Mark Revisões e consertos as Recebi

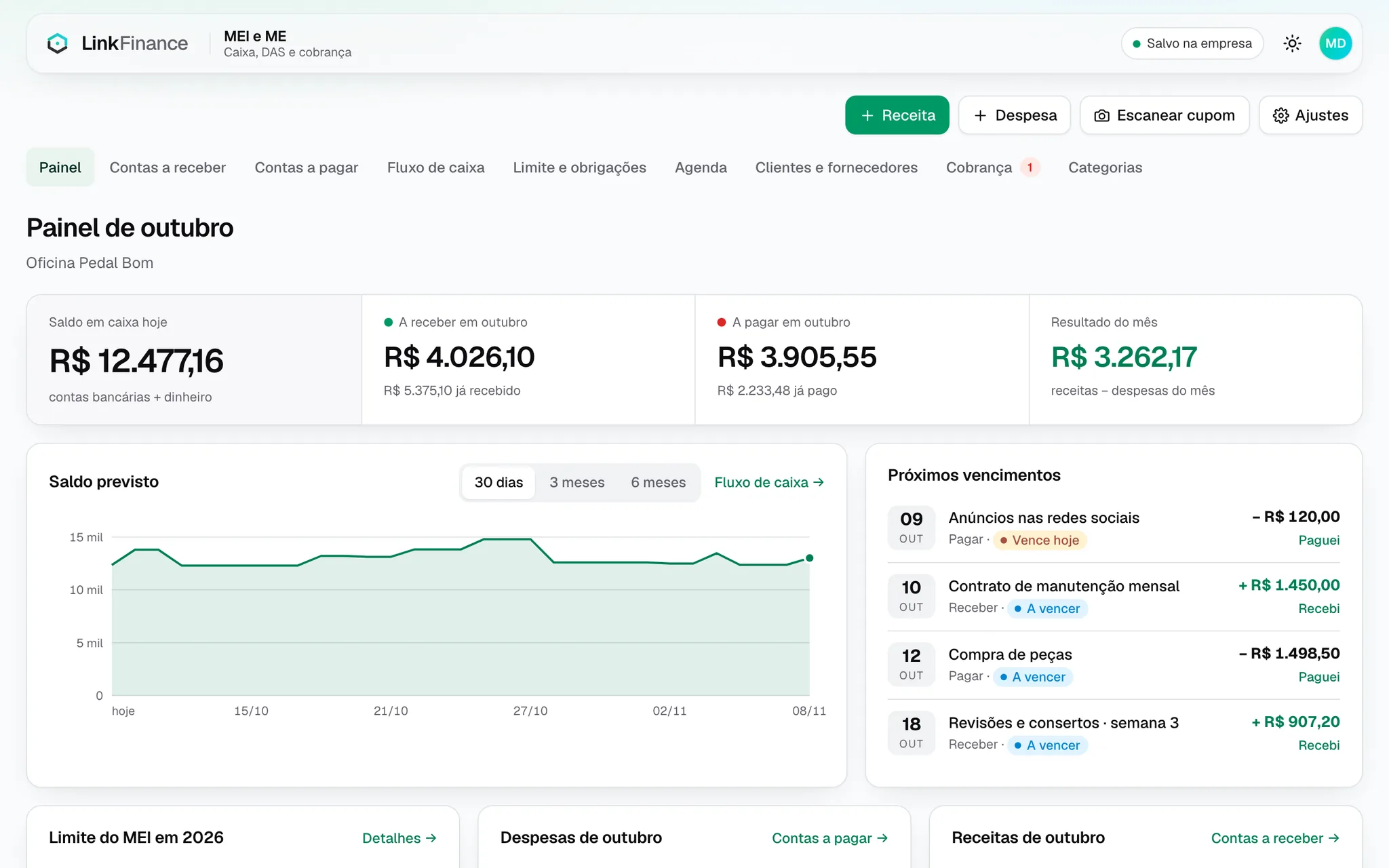[x=1319, y=745]
